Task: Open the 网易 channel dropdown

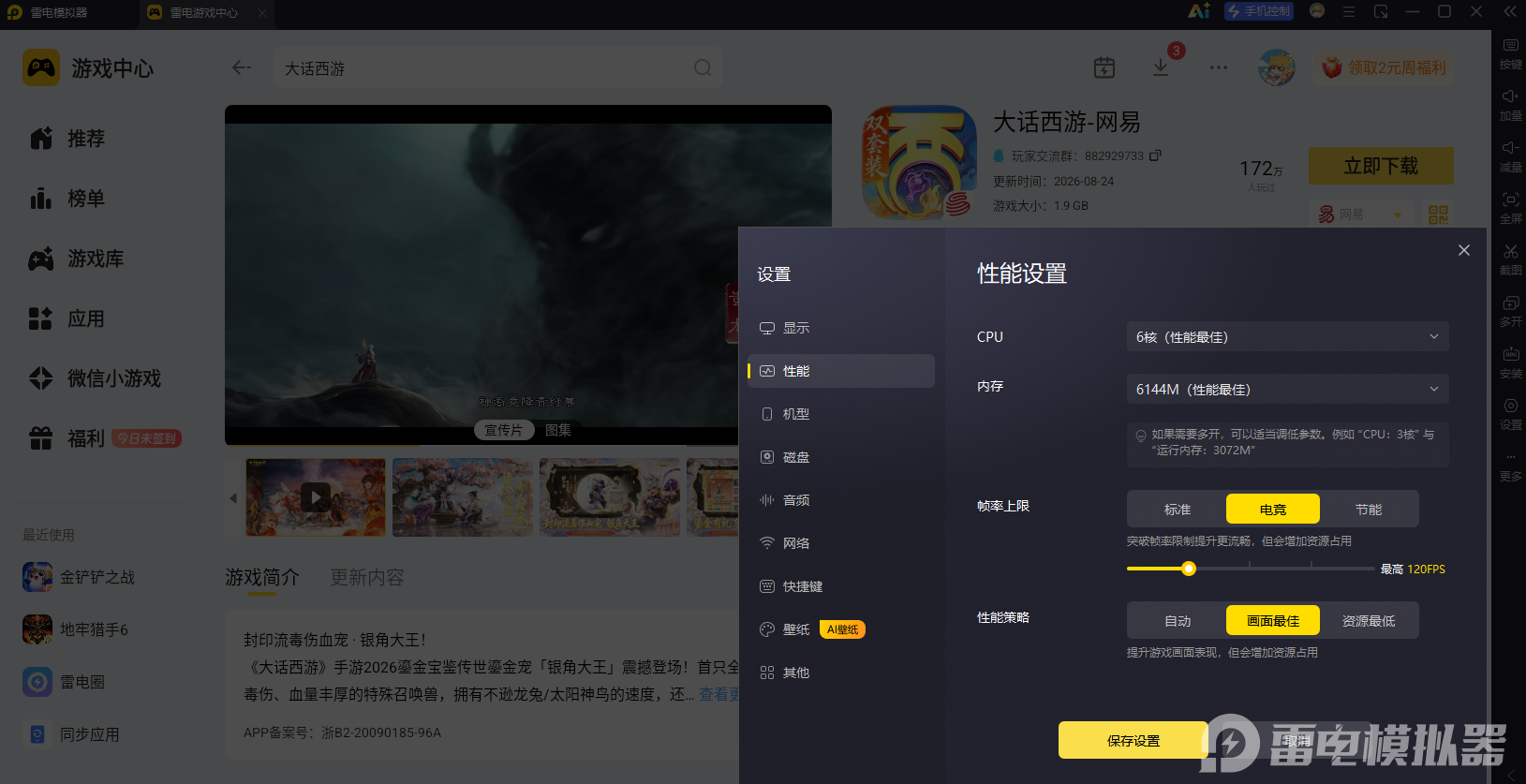Action: (x=1360, y=214)
